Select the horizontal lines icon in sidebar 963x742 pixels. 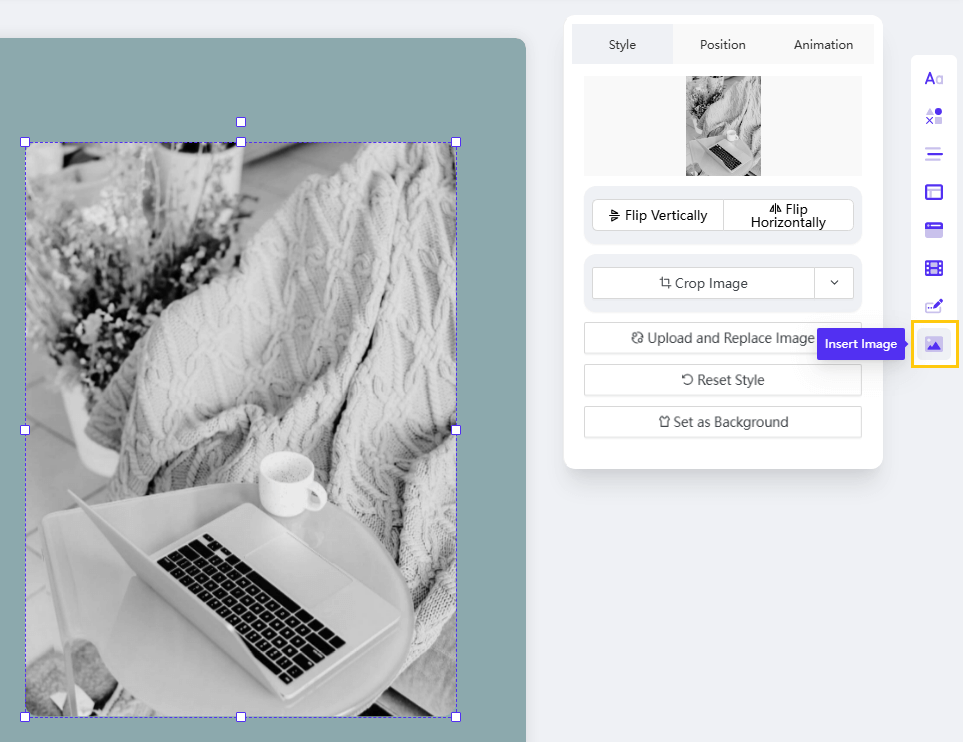tap(933, 154)
